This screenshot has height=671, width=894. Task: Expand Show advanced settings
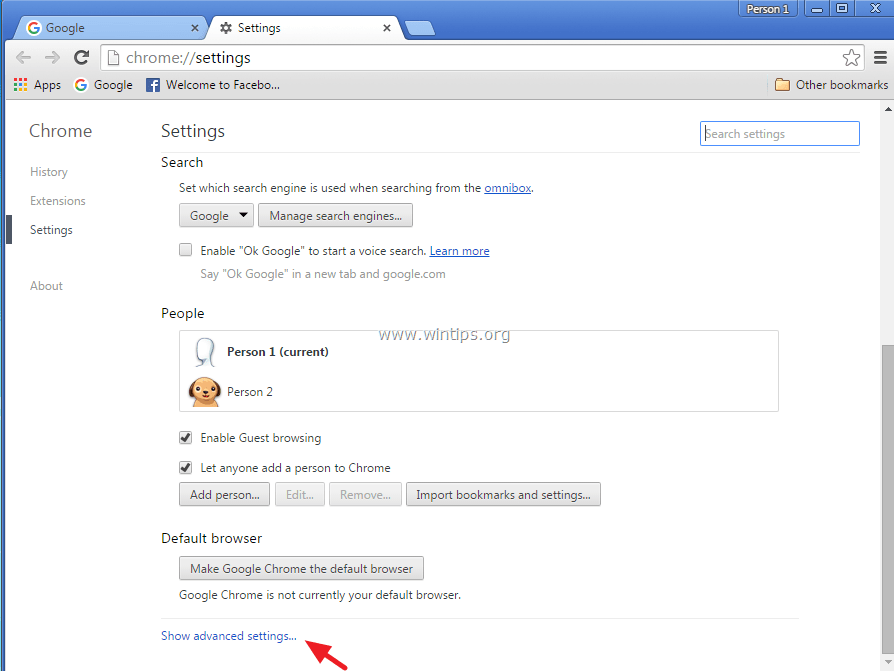(229, 636)
